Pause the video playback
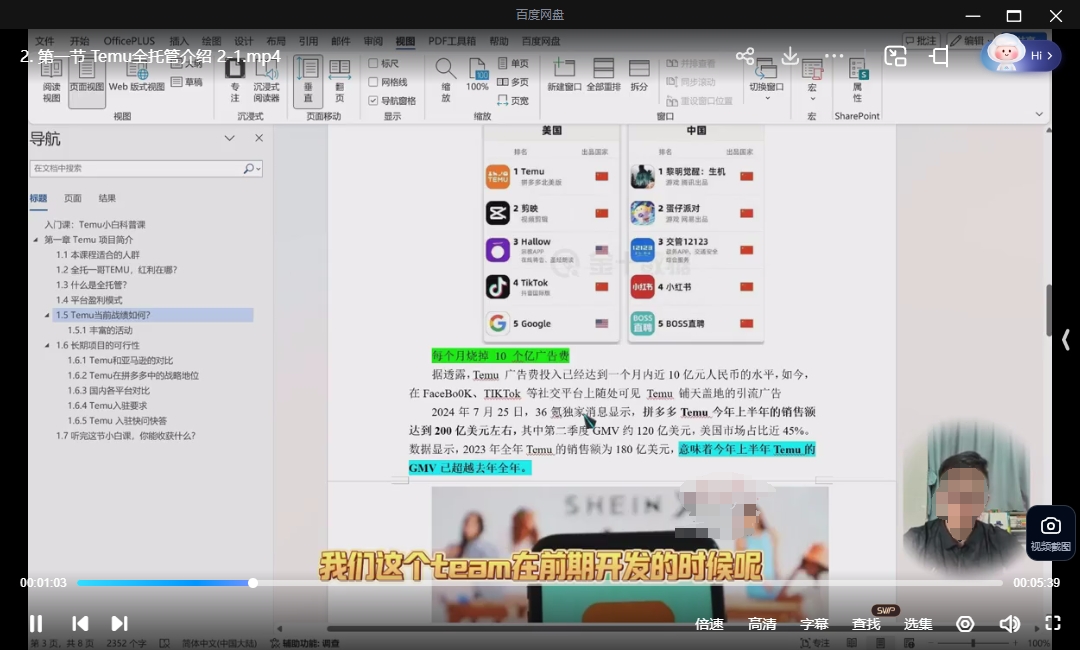 click(36, 623)
